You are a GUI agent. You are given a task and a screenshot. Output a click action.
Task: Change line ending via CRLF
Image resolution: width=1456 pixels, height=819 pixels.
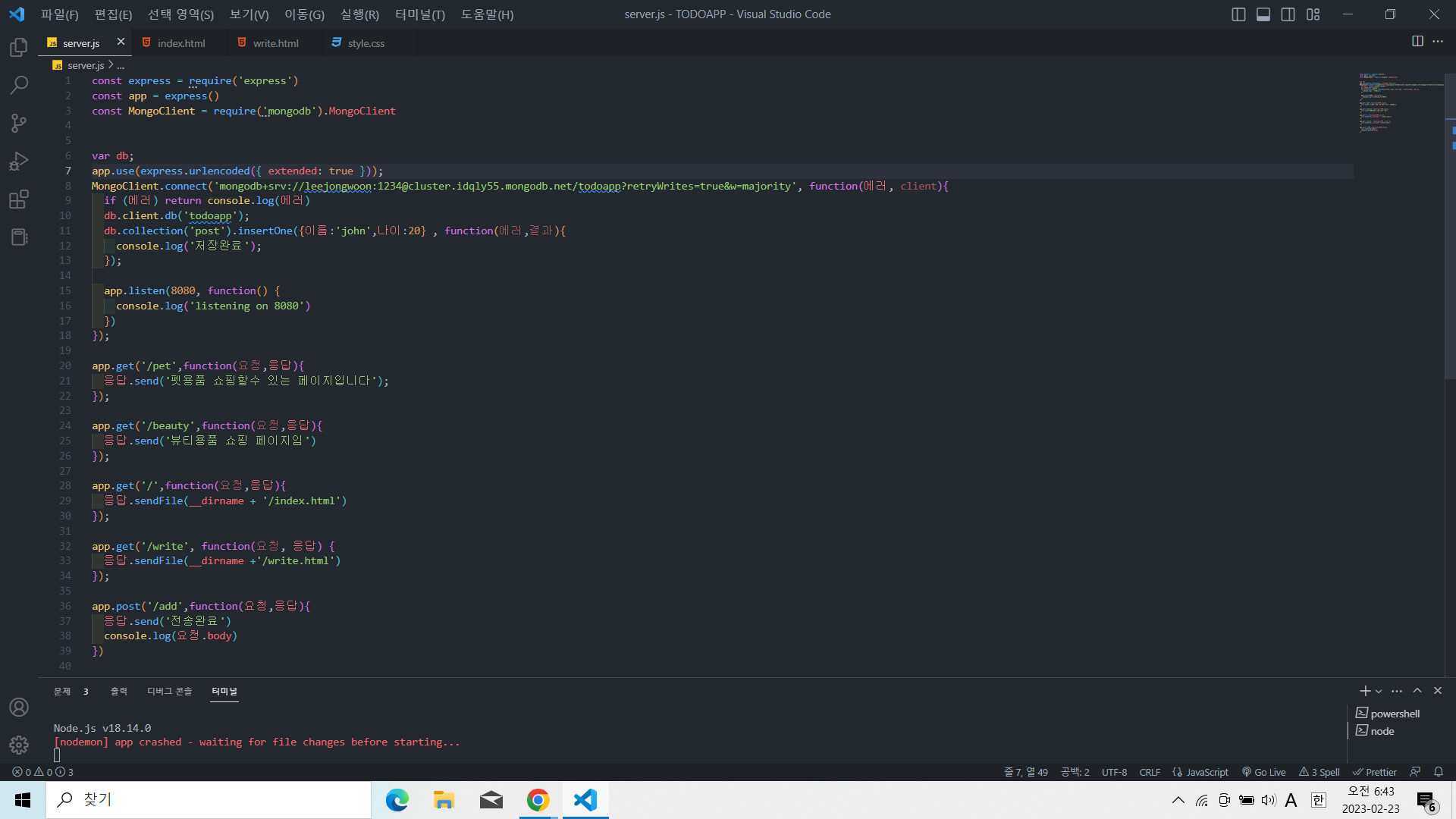1150,772
